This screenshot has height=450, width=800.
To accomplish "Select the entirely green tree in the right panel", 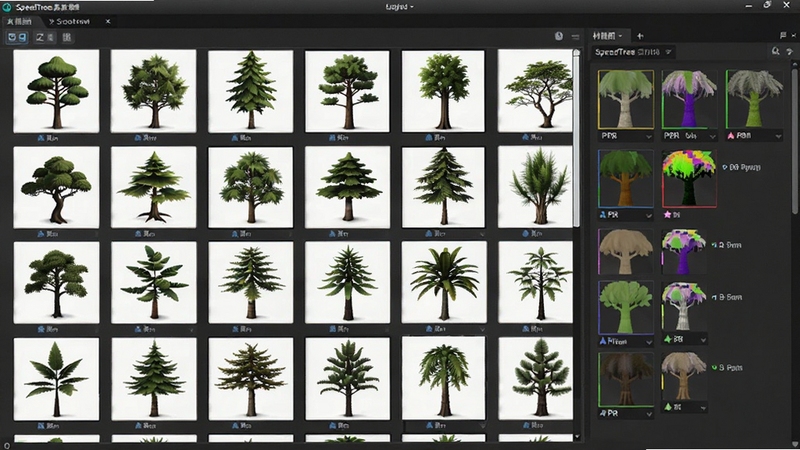I will click(x=626, y=307).
